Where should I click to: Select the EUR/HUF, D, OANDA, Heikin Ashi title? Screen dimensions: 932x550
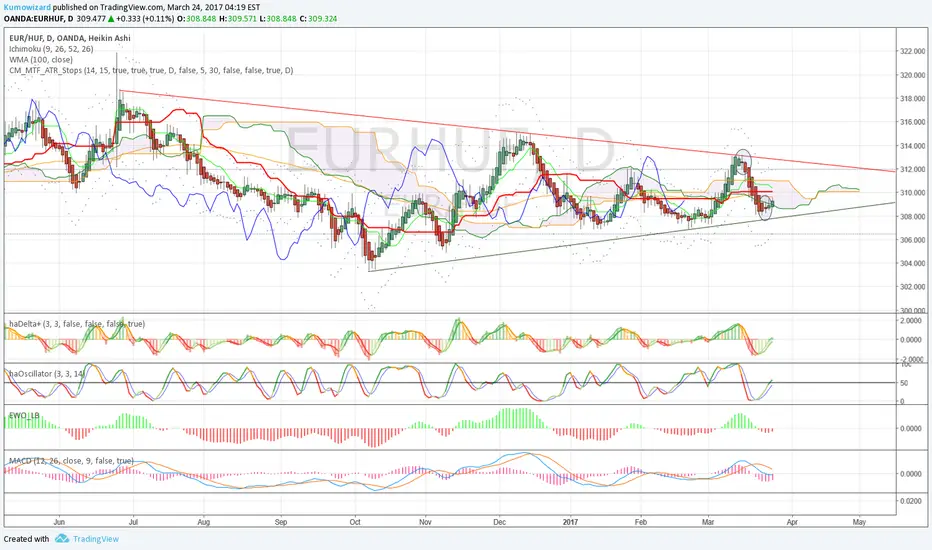[x=70, y=38]
